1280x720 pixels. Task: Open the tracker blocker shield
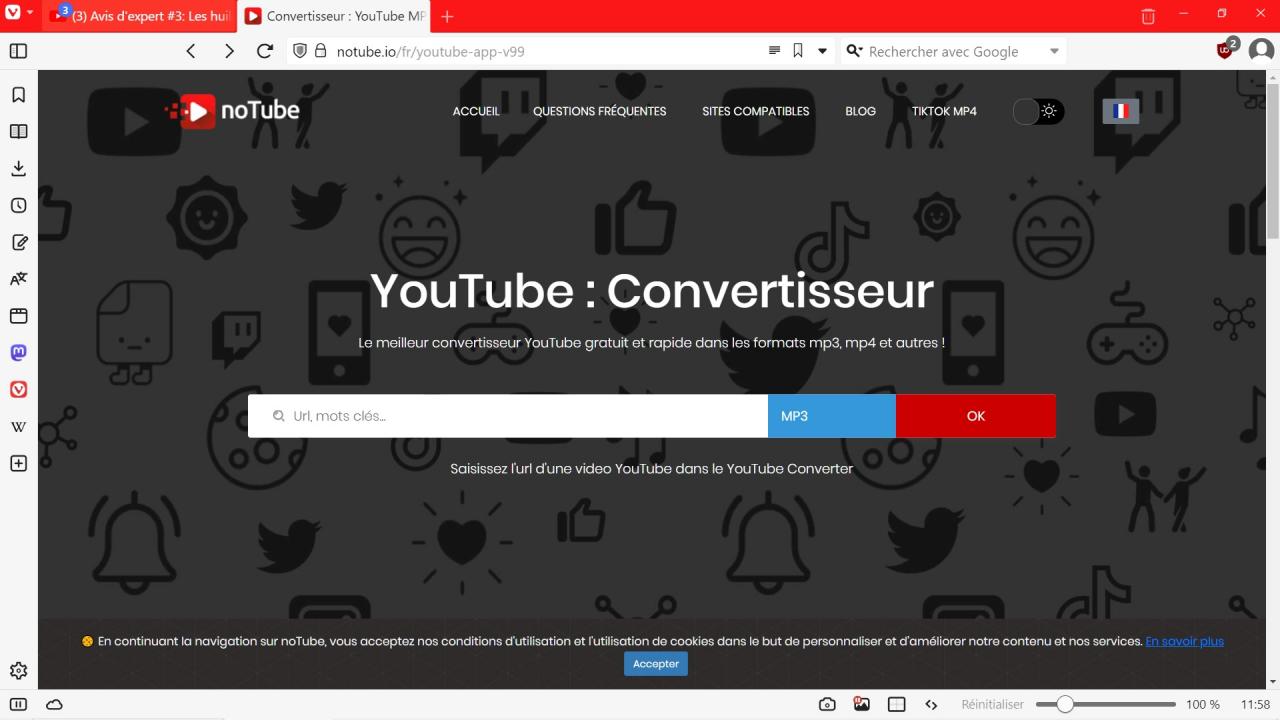pyautogui.click(x=299, y=51)
